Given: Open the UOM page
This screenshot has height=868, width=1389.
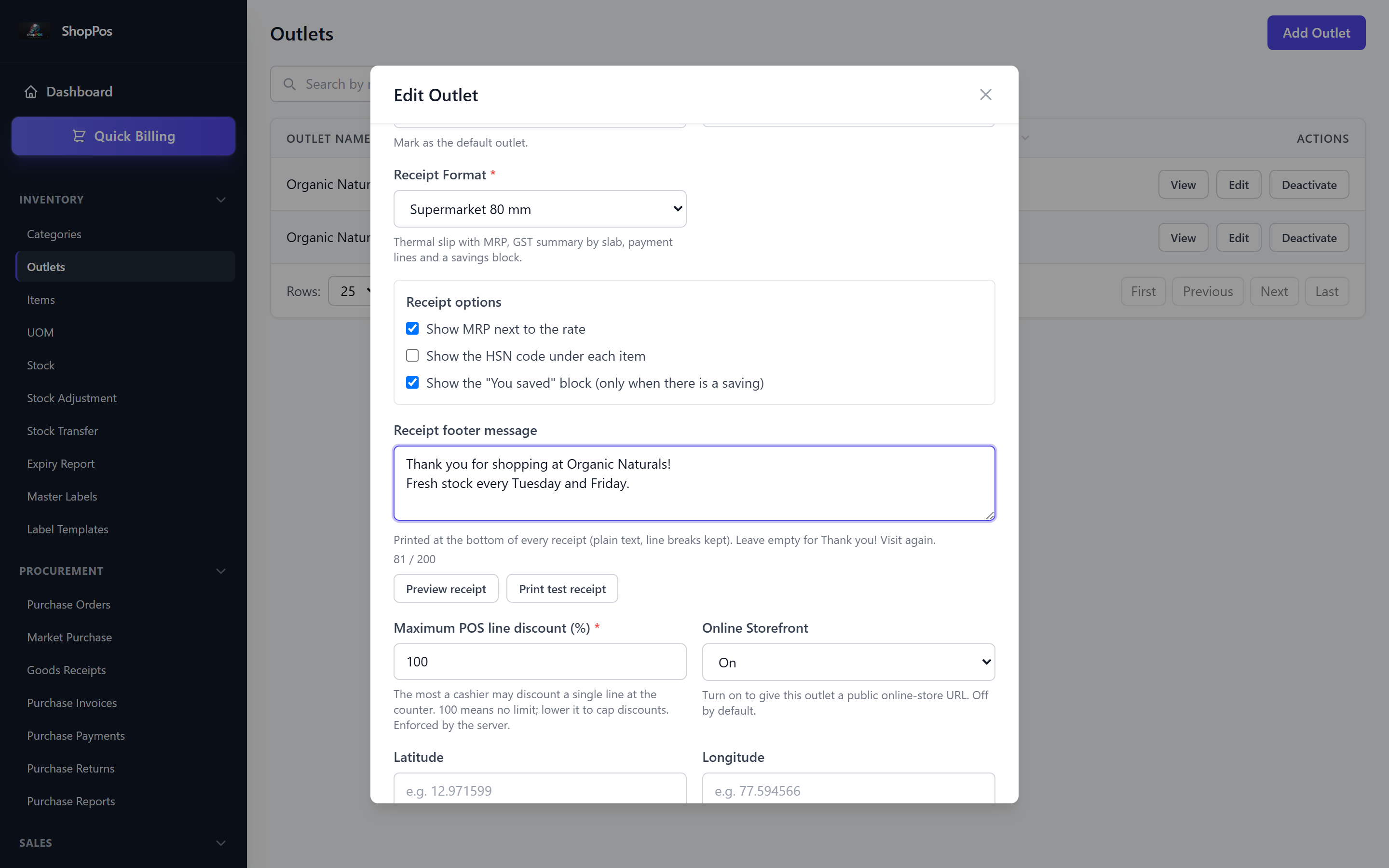Looking at the screenshot, I should [125, 332].
